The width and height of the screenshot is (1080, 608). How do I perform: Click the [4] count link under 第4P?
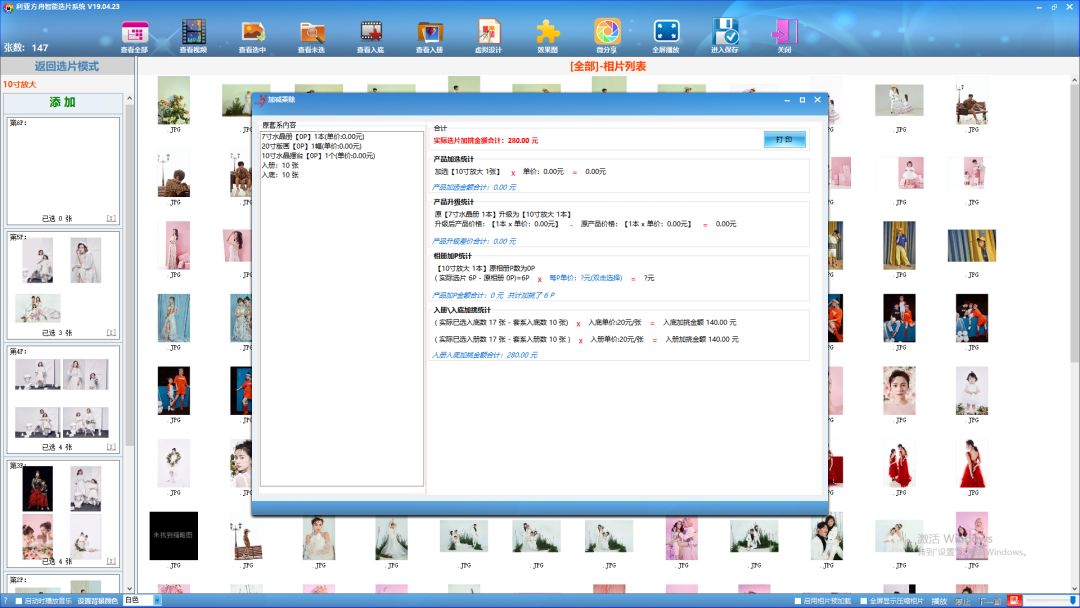click(111, 447)
